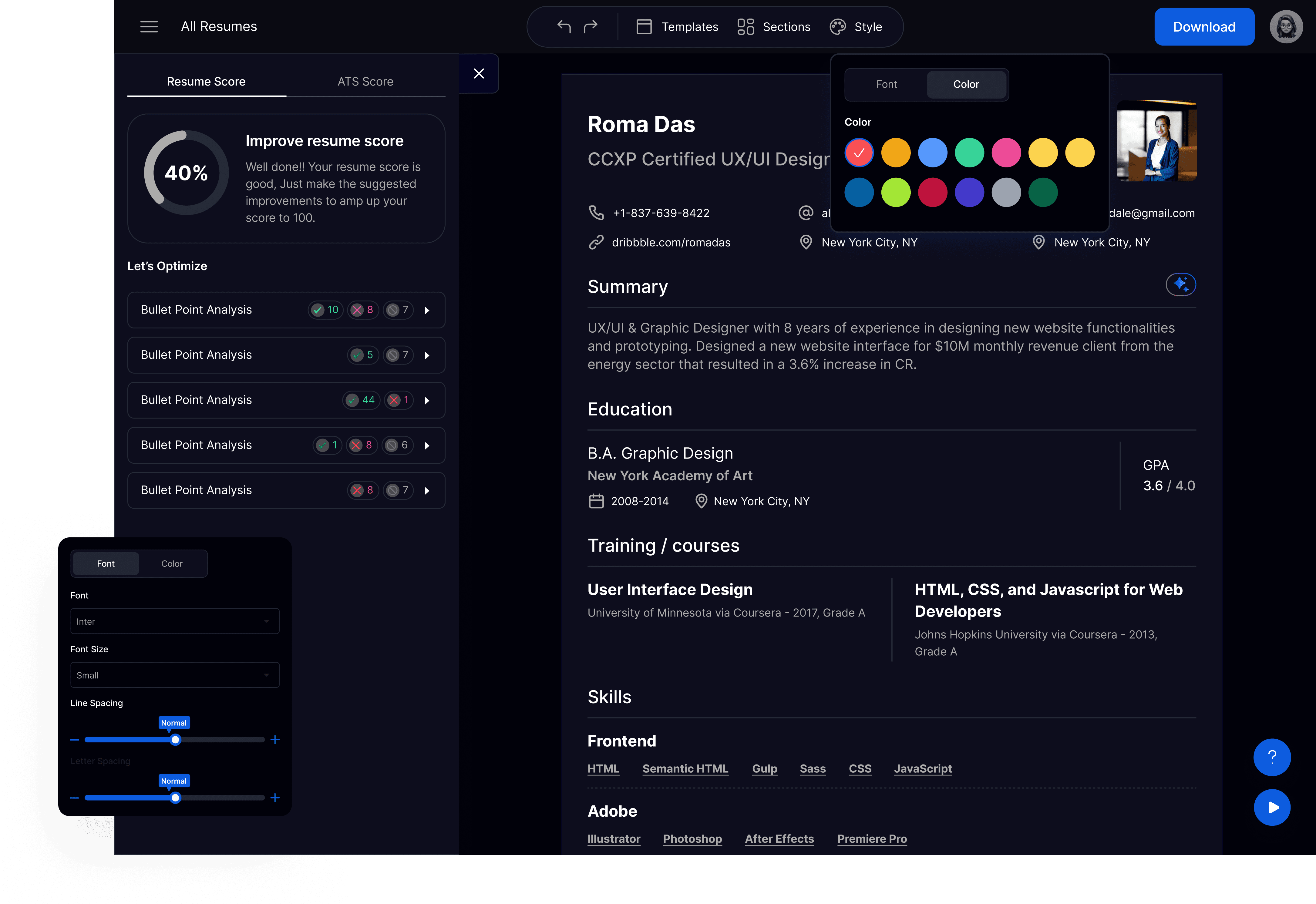This screenshot has height=904, width=1316.
Task: Open the Inter font dropdown
Action: point(174,621)
